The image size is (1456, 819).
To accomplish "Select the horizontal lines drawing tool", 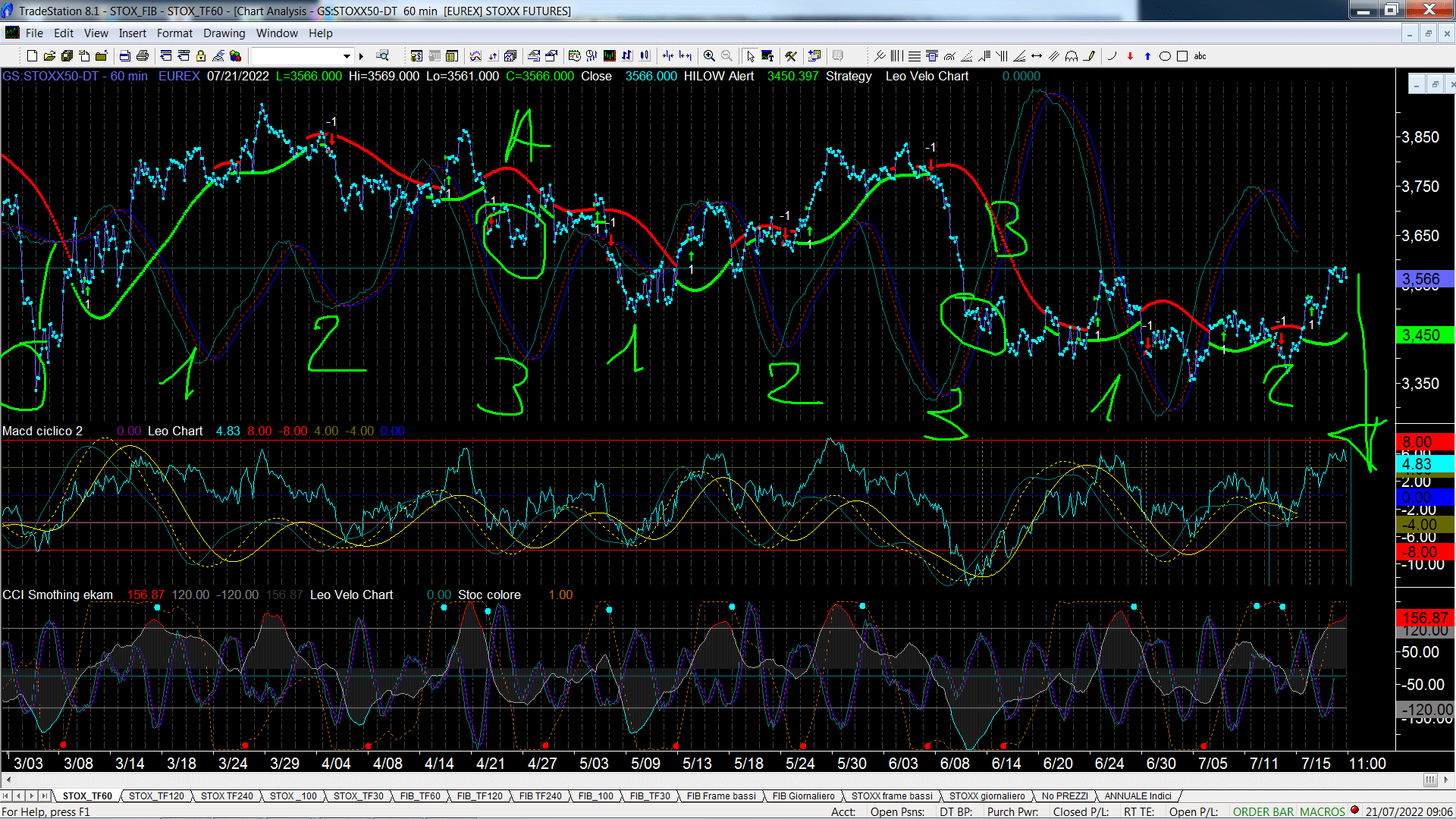I will coord(915,56).
